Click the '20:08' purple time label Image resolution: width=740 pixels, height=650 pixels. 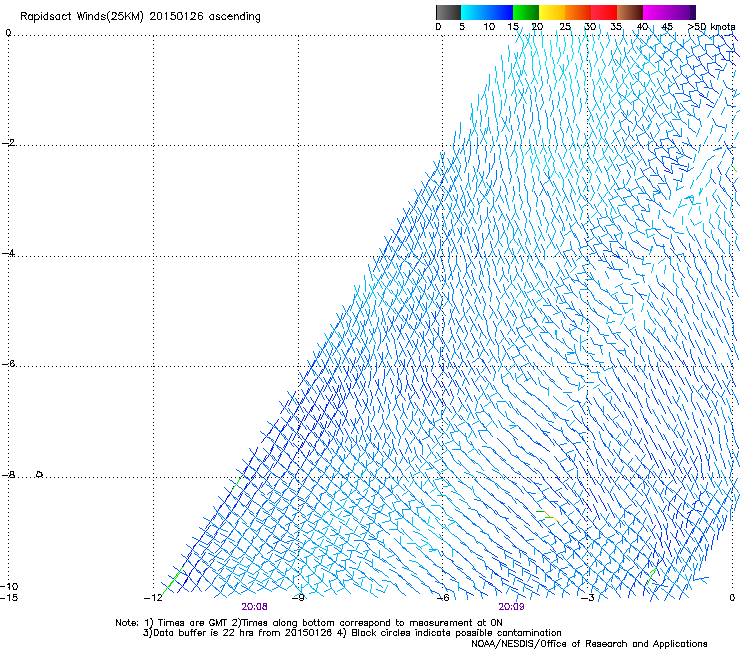(x=254, y=607)
